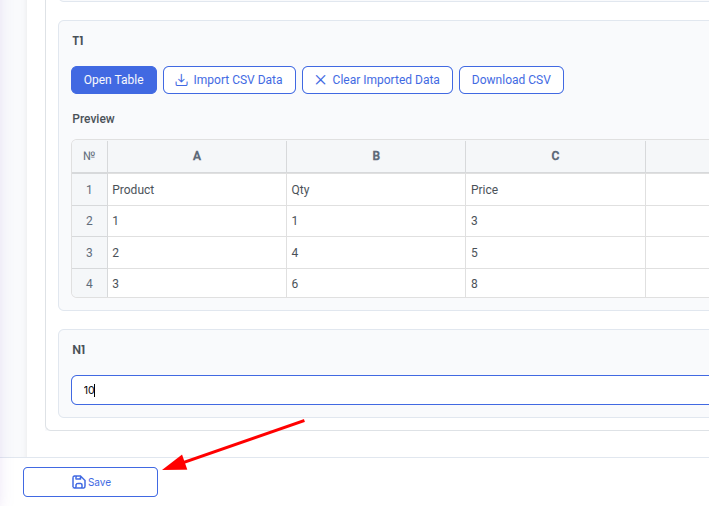Select column A header in the preview
This screenshot has height=506, width=709.
coord(197,156)
